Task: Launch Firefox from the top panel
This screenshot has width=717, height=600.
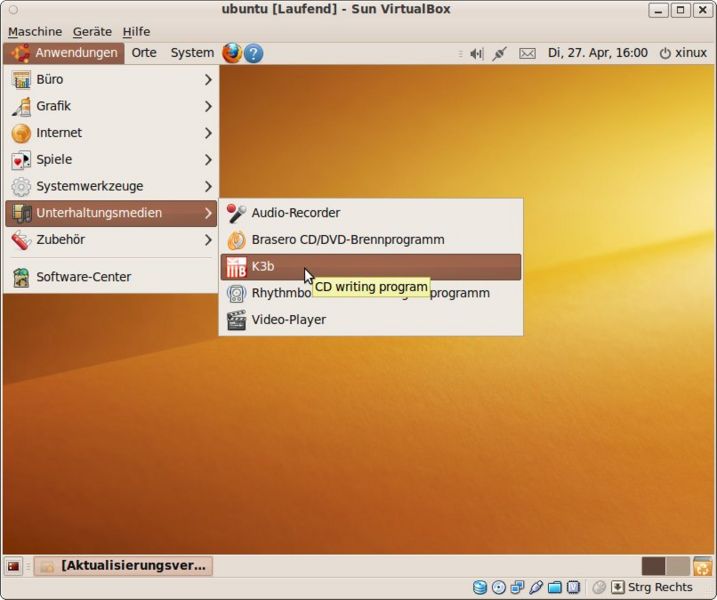Action: 232,53
